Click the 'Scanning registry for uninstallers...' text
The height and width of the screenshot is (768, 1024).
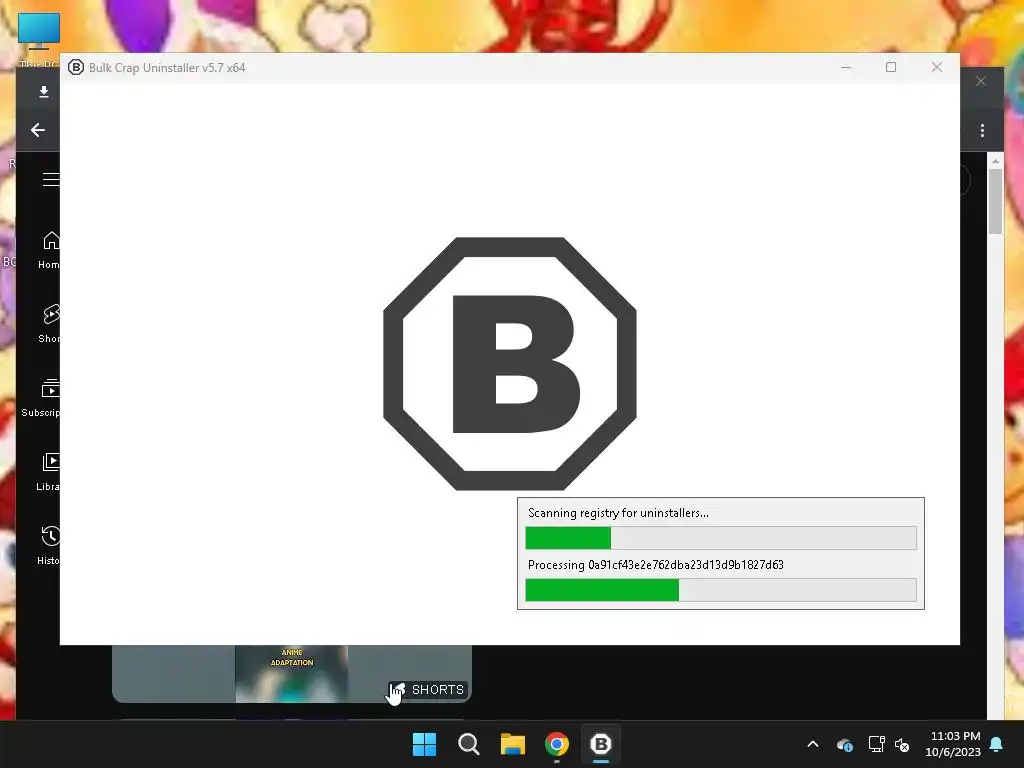(618, 513)
